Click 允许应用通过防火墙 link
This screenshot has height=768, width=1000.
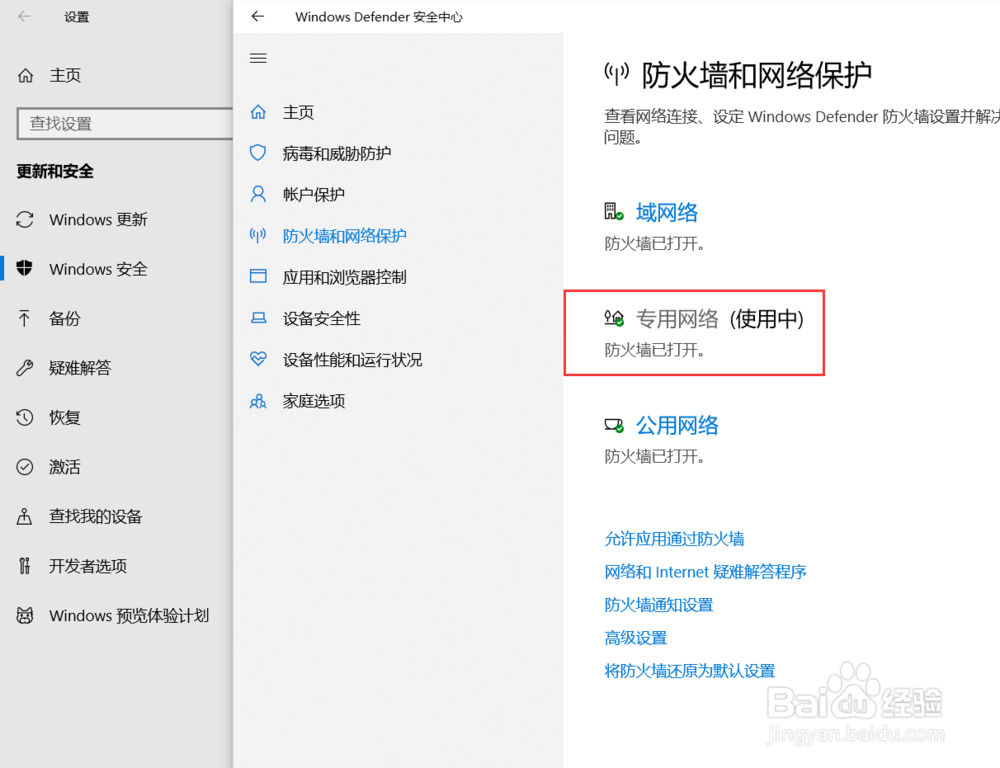(674, 538)
